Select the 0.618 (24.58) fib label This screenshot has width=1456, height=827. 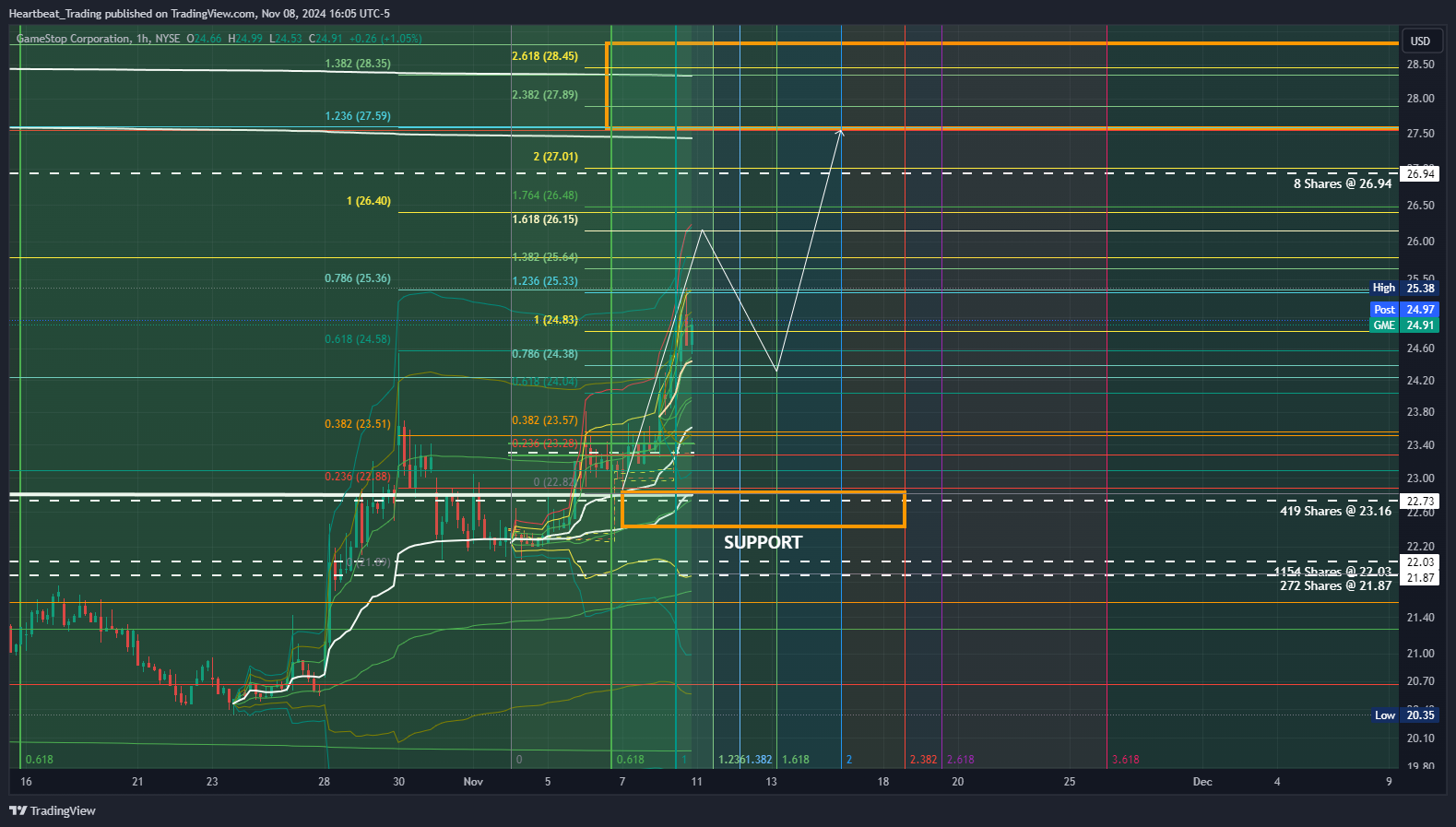[x=358, y=339]
